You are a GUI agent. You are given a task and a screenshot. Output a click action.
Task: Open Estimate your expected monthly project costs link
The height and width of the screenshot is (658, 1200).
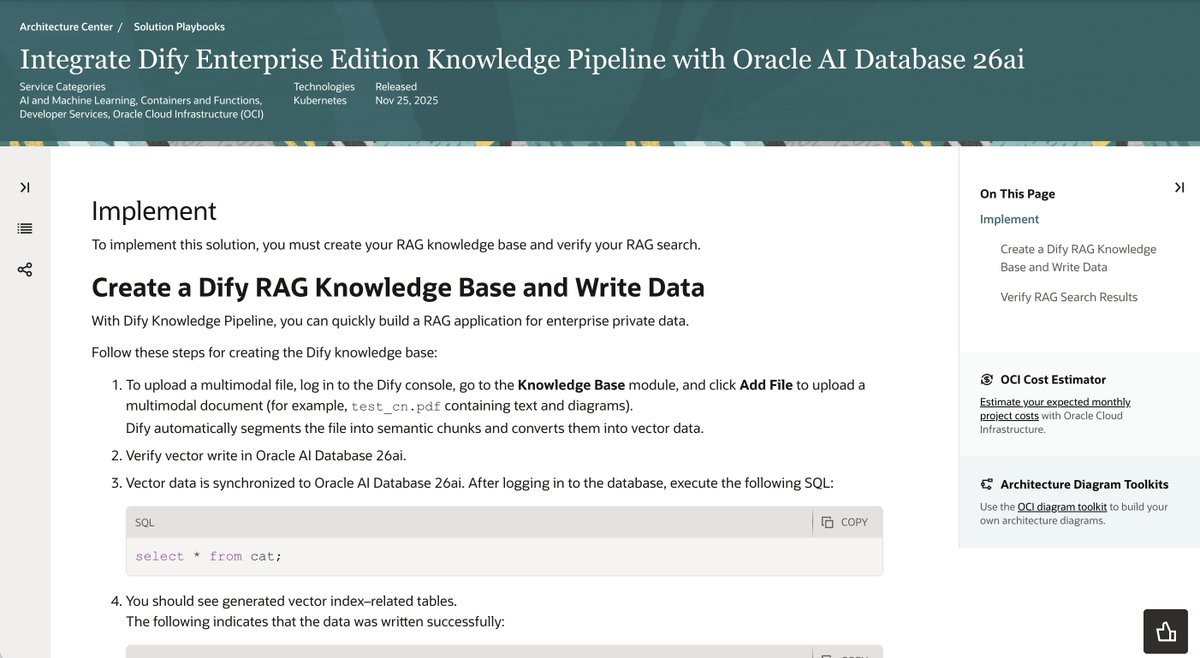[1055, 408]
